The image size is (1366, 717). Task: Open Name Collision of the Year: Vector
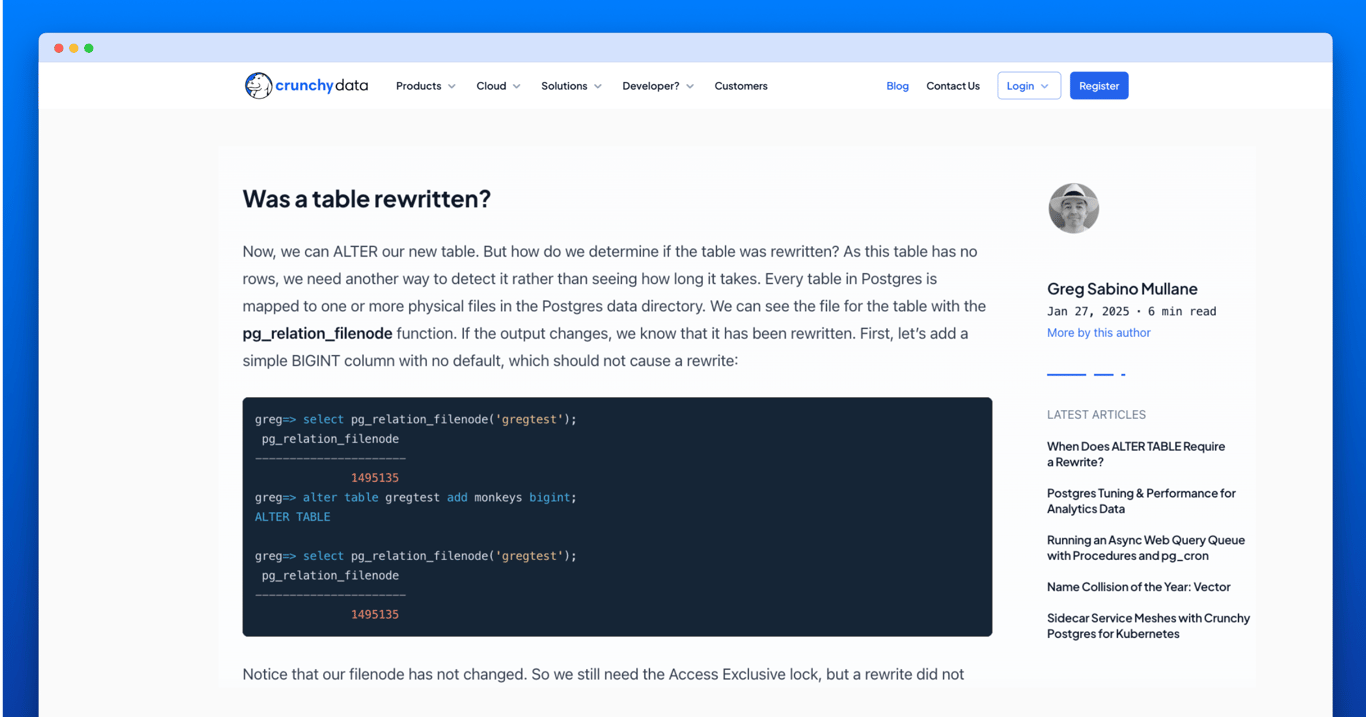click(x=1139, y=587)
